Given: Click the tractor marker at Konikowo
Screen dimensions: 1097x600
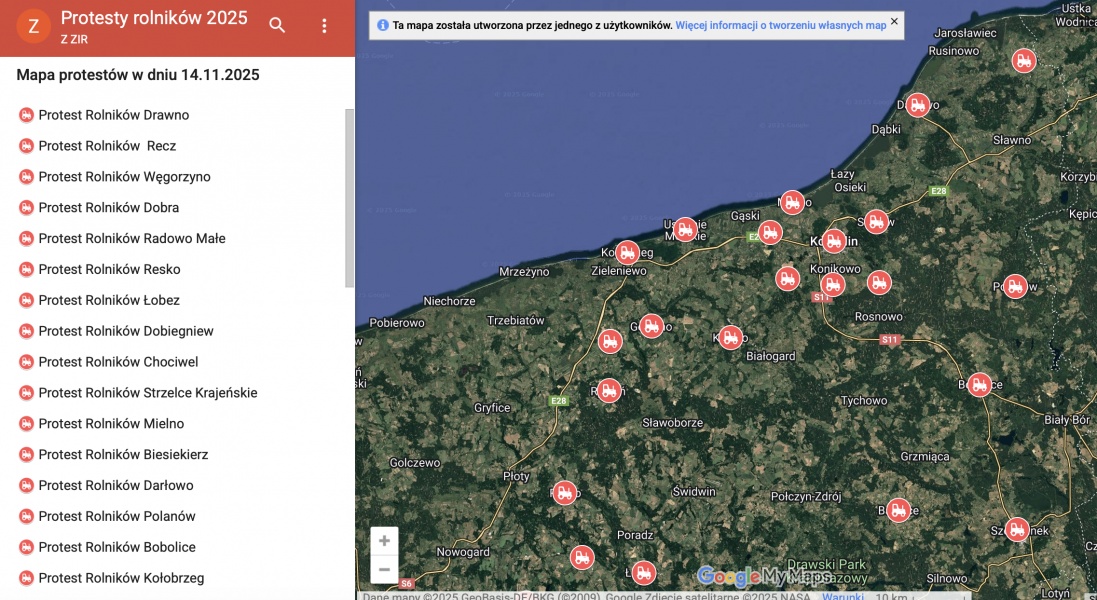Looking at the screenshot, I should point(832,285).
